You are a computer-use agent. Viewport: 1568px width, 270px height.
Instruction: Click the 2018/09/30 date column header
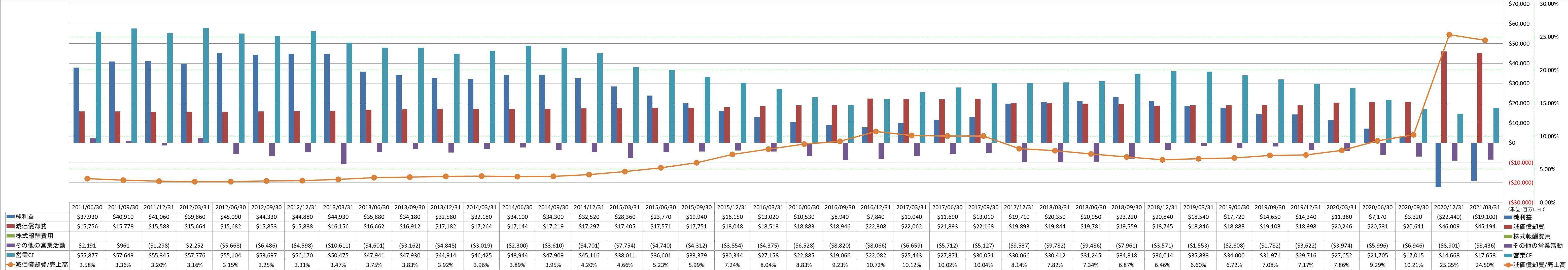(x=1127, y=207)
